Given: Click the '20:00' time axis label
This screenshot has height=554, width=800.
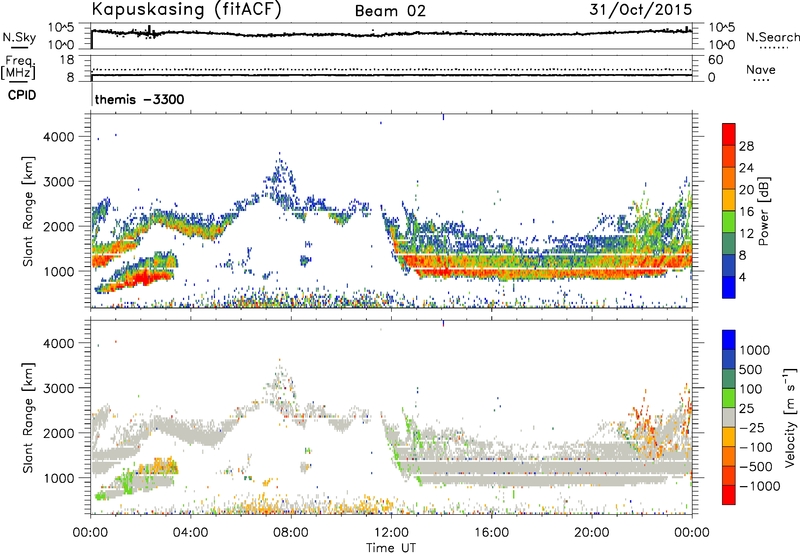Looking at the screenshot, I should [x=592, y=533].
